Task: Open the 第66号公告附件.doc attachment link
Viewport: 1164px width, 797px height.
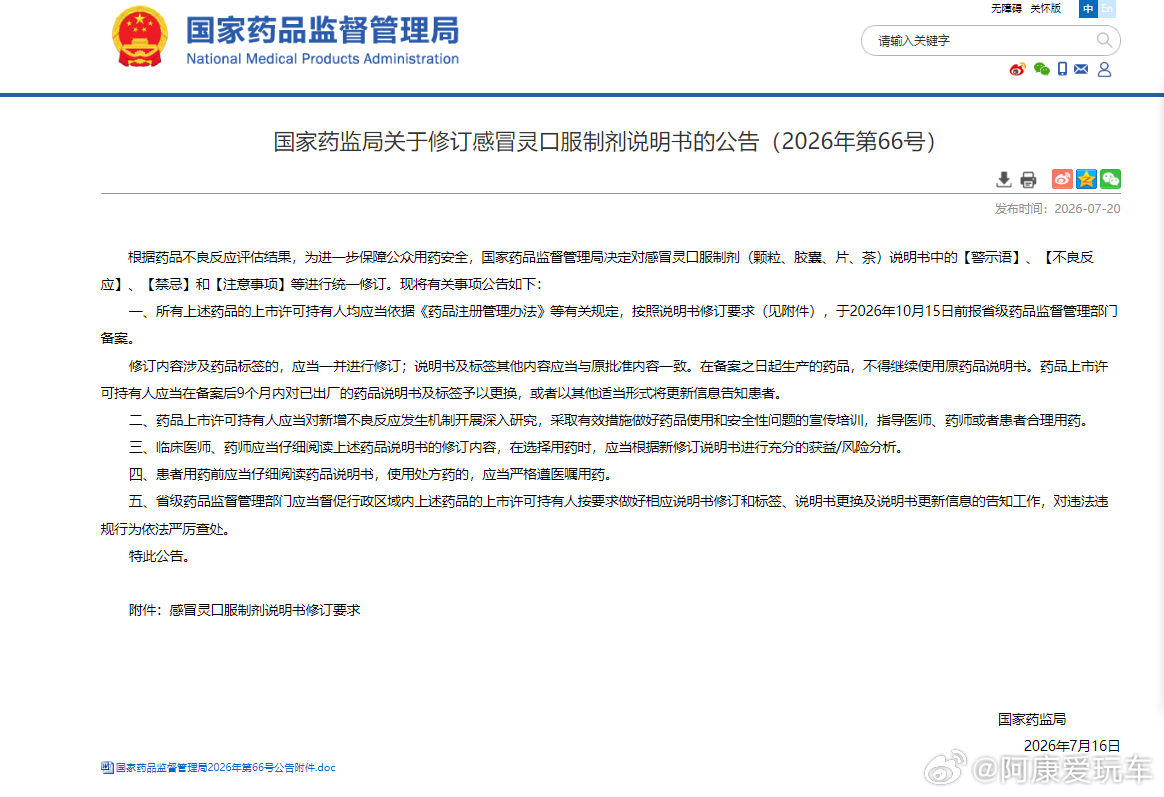Action: (x=226, y=767)
